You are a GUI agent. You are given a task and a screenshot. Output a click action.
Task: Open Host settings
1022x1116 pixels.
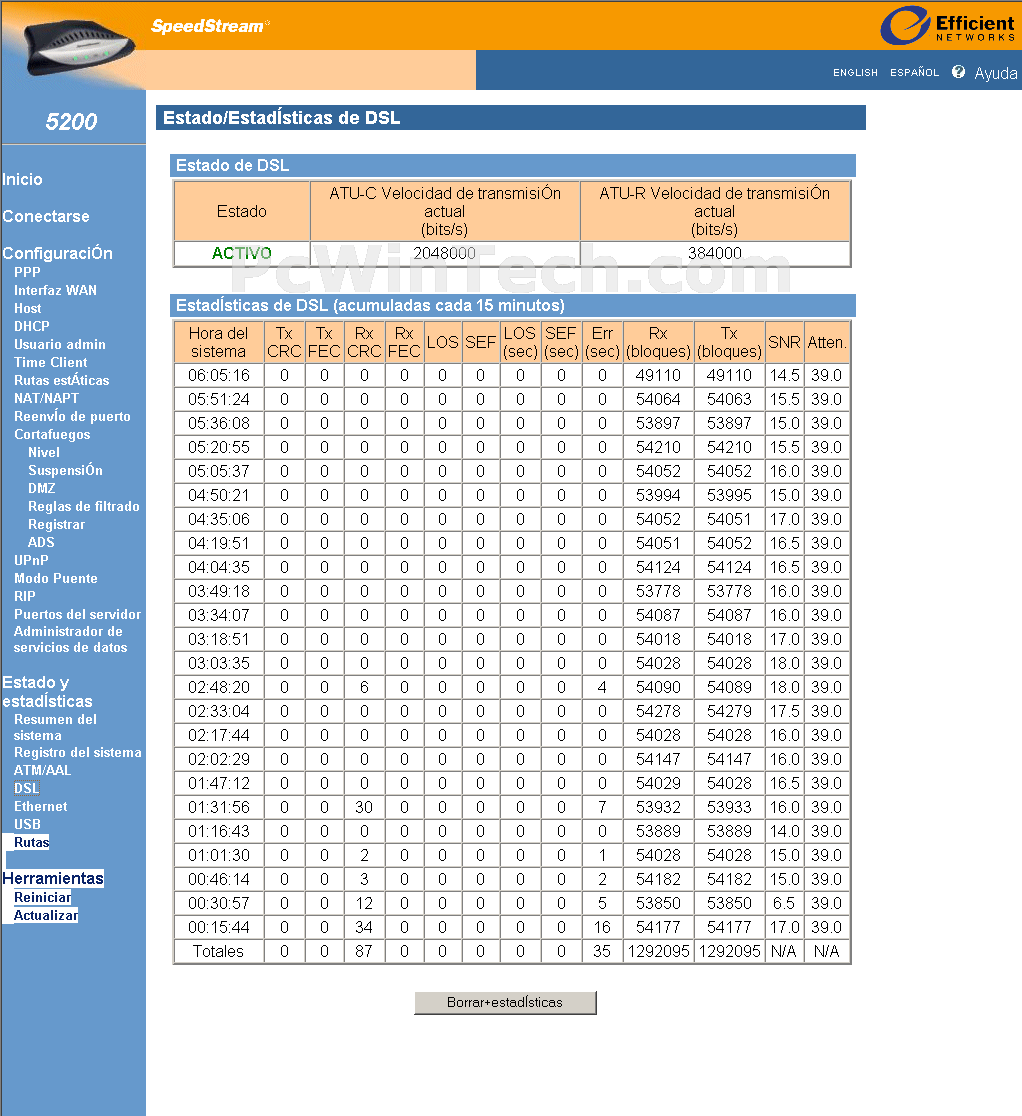pos(28,308)
